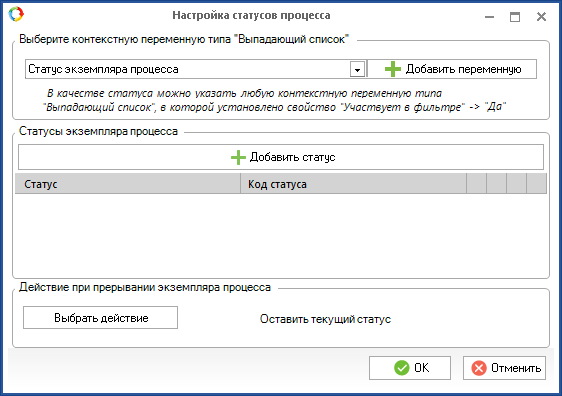562x396 pixels.
Task: Click the "Добавить статус" button
Action: pyautogui.click(x=281, y=157)
